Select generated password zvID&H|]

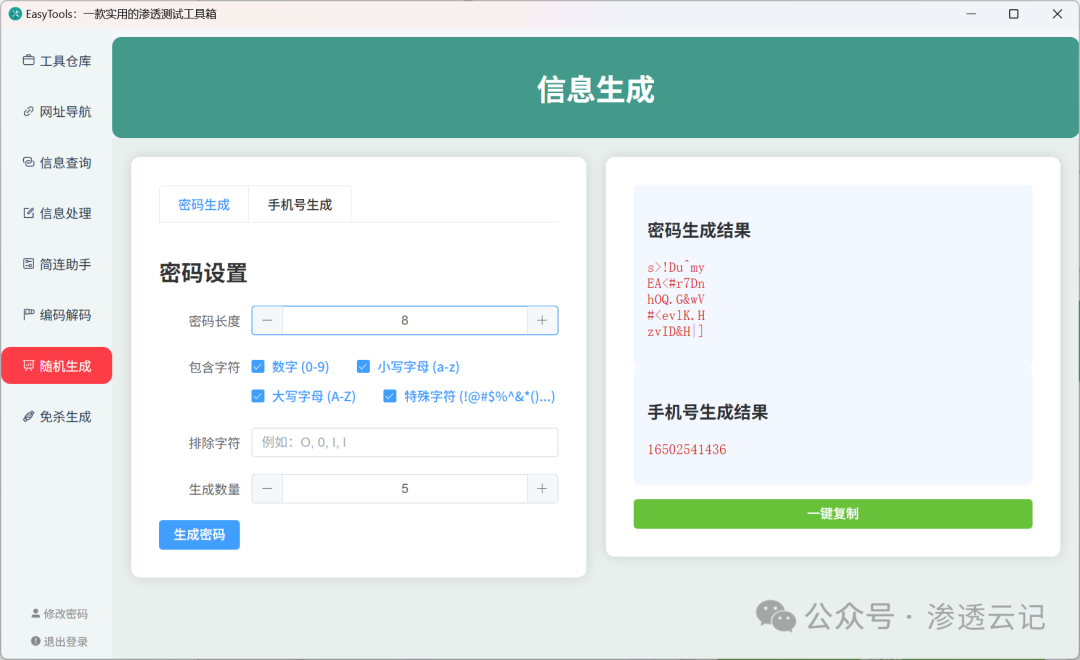point(675,331)
